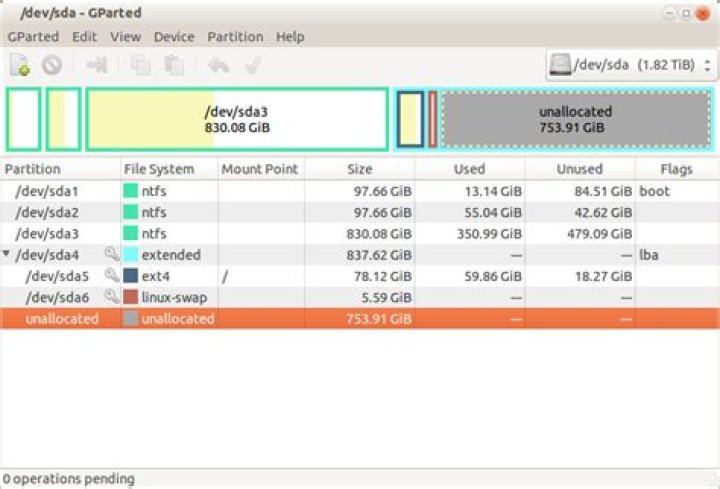Open the Partition menu
The width and height of the screenshot is (720, 489).
pos(235,37)
